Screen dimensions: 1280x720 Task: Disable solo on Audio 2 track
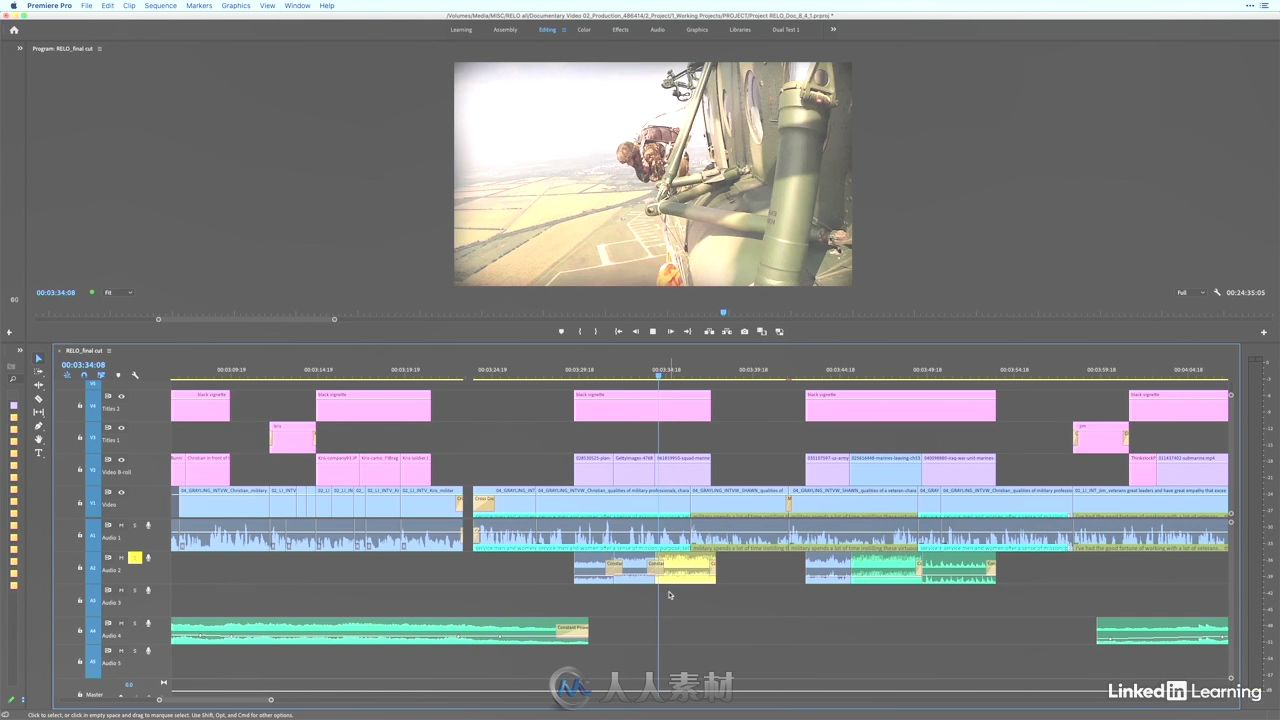(135, 558)
